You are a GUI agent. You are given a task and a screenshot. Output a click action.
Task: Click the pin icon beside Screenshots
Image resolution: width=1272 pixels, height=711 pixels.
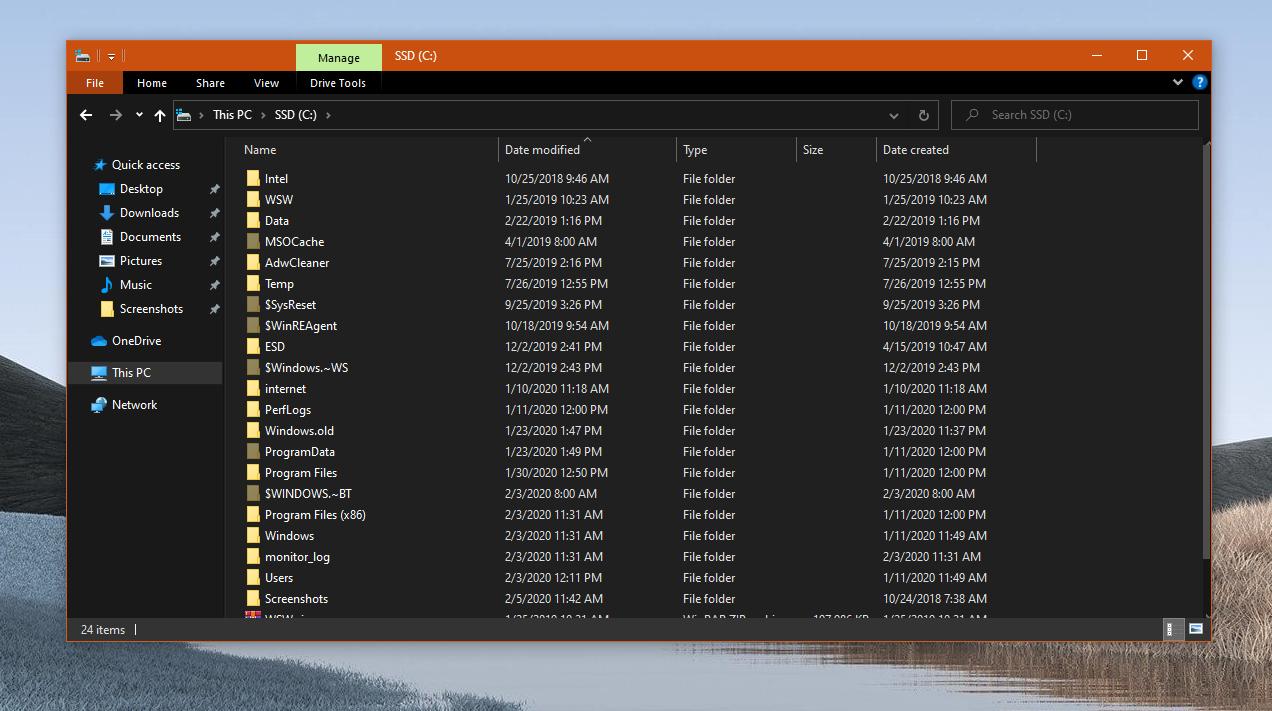[214, 309]
